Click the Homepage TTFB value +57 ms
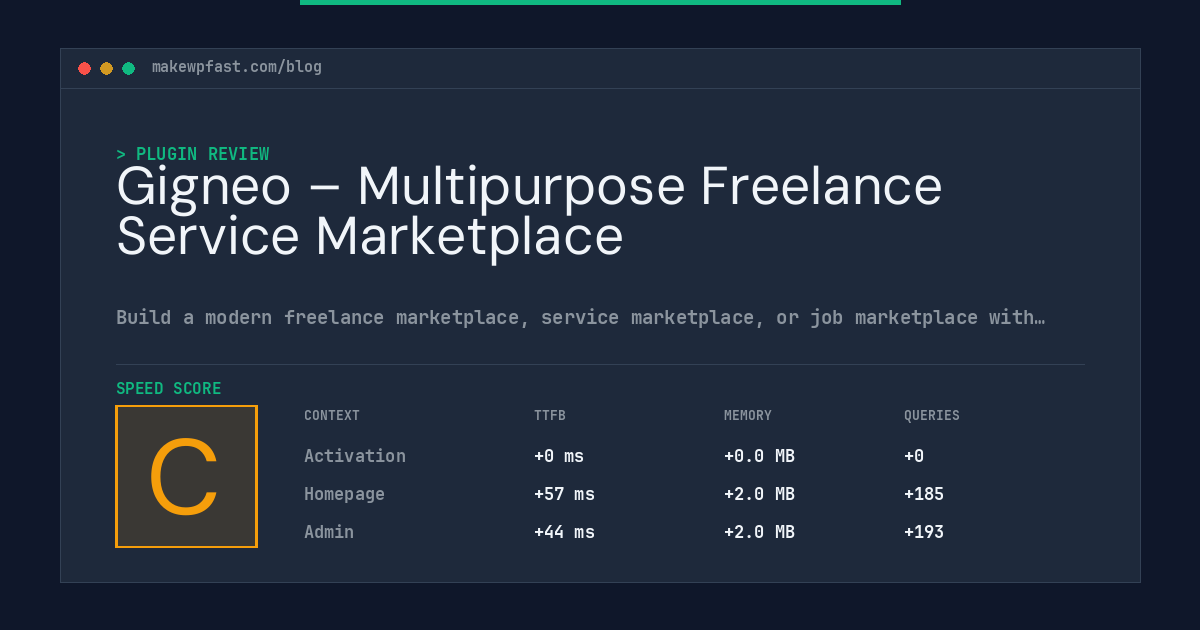Image resolution: width=1200 pixels, height=630 pixels. [x=564, y=494]
